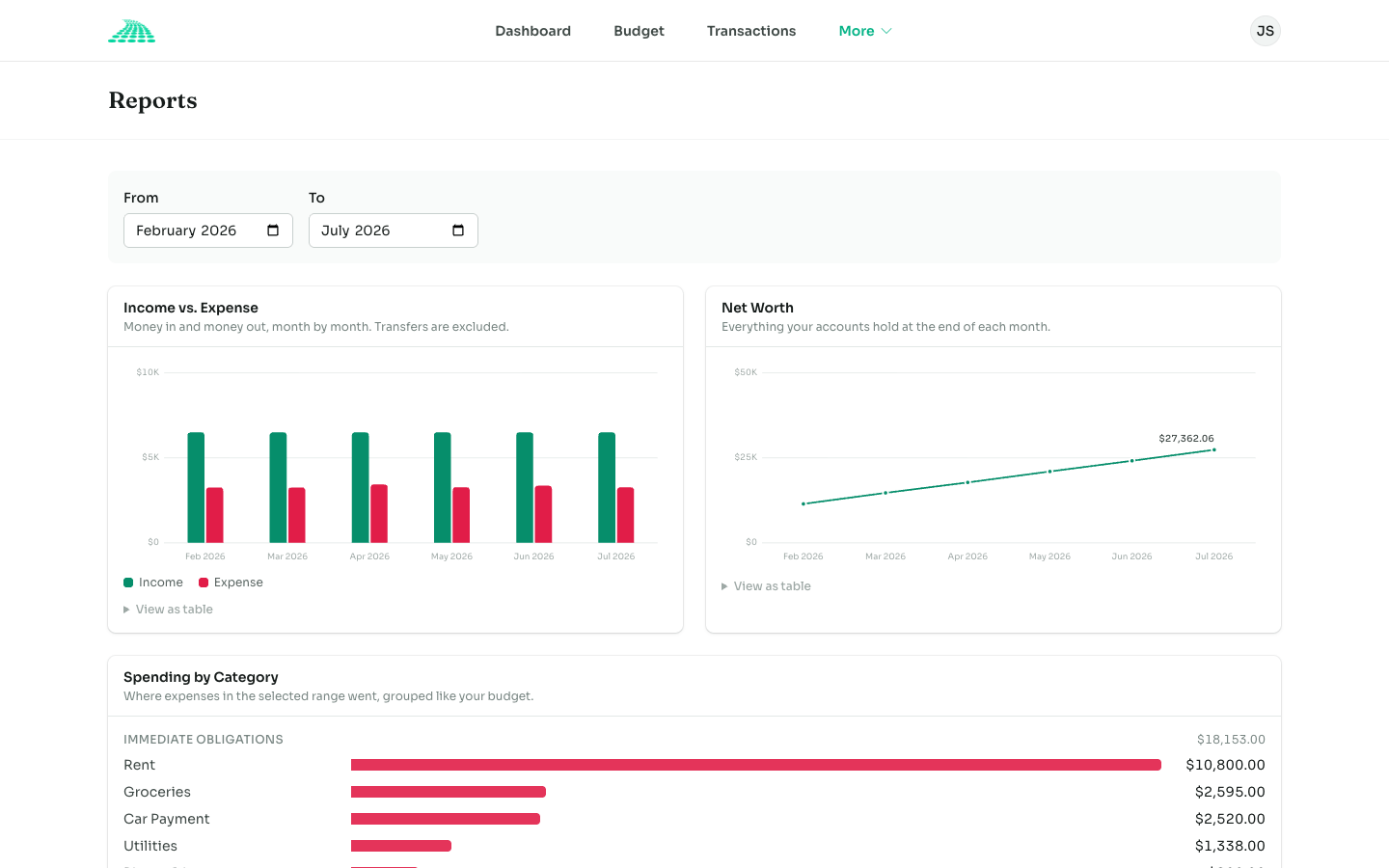
Task: Click the Spending by Category card title
Action: pos(201,677)
